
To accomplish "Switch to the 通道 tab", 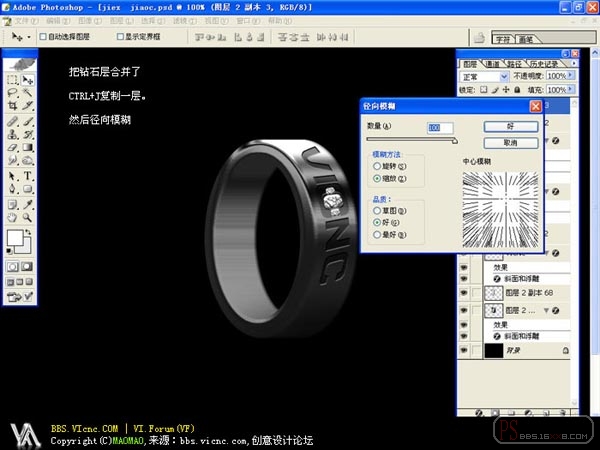I will click(x=492, y=64).
